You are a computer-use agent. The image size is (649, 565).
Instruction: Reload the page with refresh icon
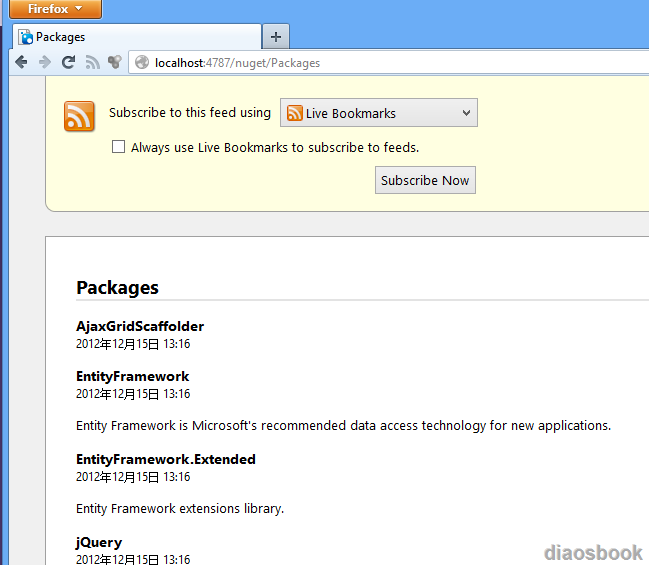pos(68,63)
